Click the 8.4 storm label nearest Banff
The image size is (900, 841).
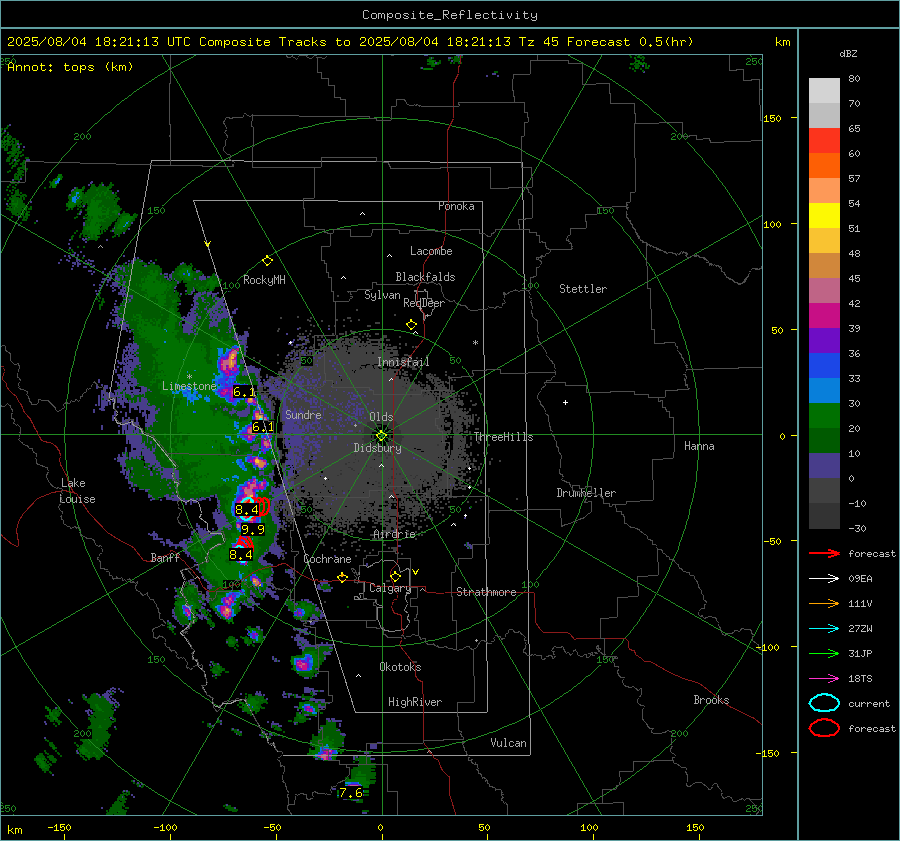pyautogui.click(x=240, y=555)
